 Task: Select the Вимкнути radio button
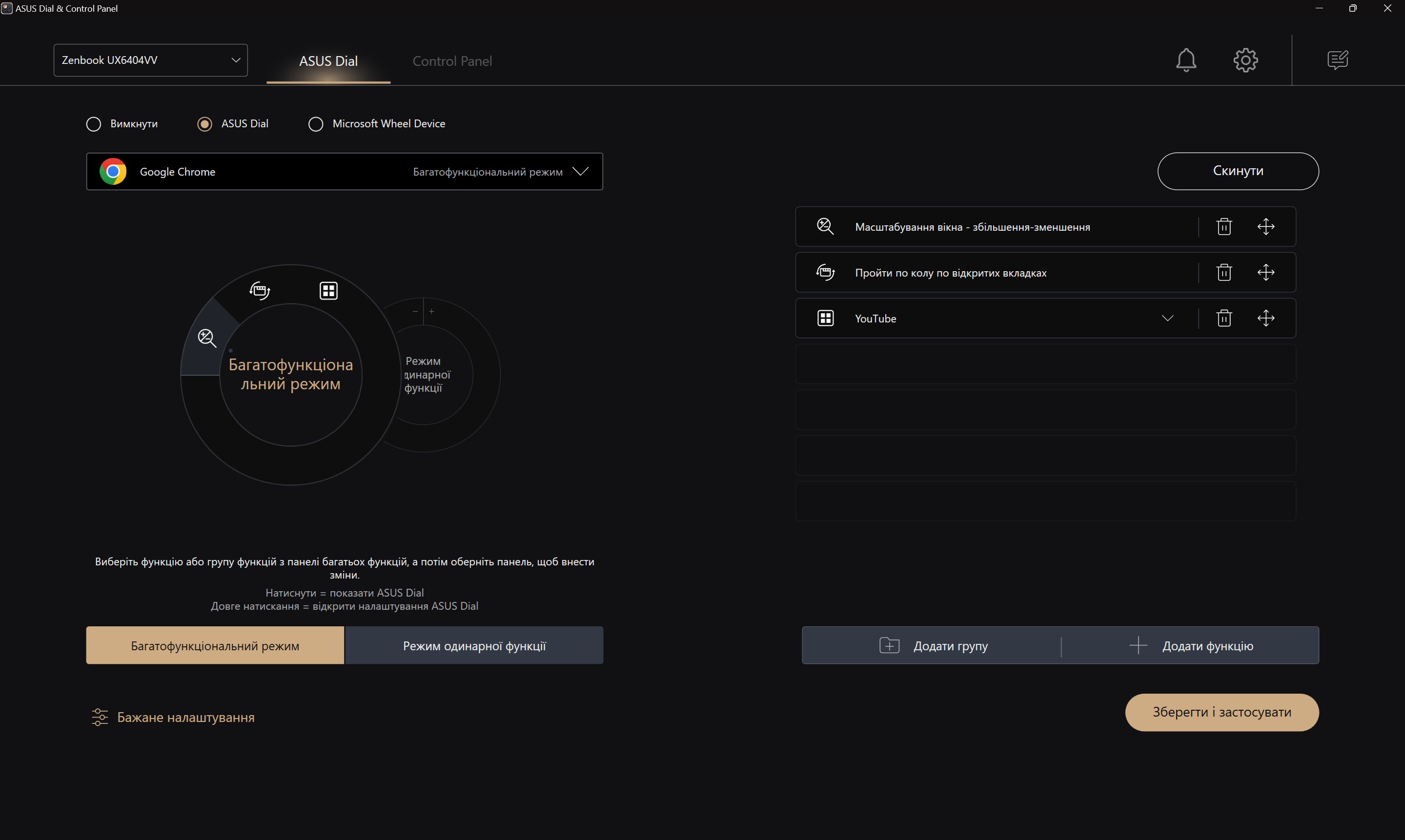(94, 124)
